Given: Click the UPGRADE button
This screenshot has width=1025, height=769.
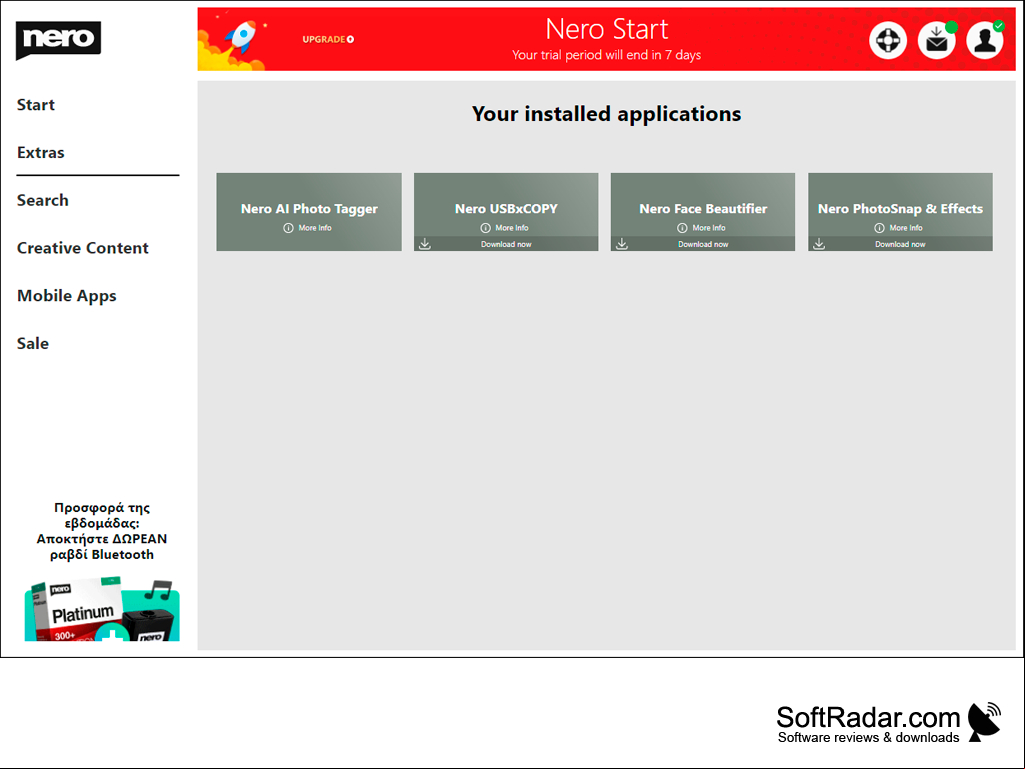Looking at the screenshot, I should coord(328,39).
